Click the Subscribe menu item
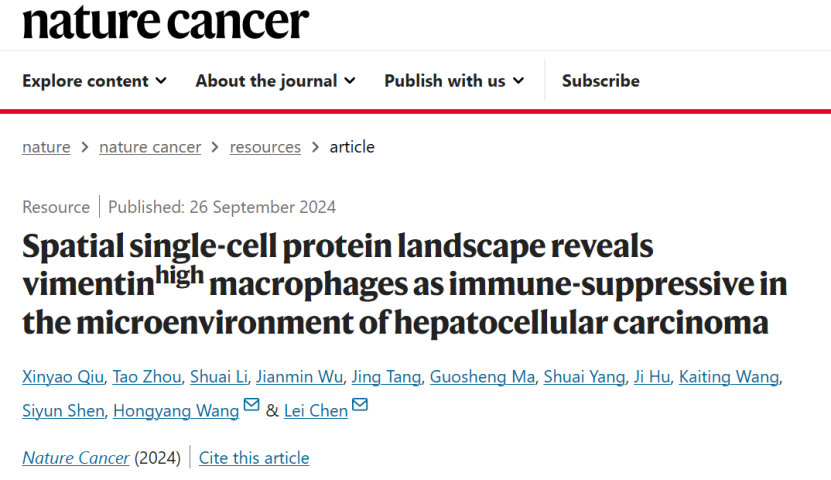 (x=600, y=81)
